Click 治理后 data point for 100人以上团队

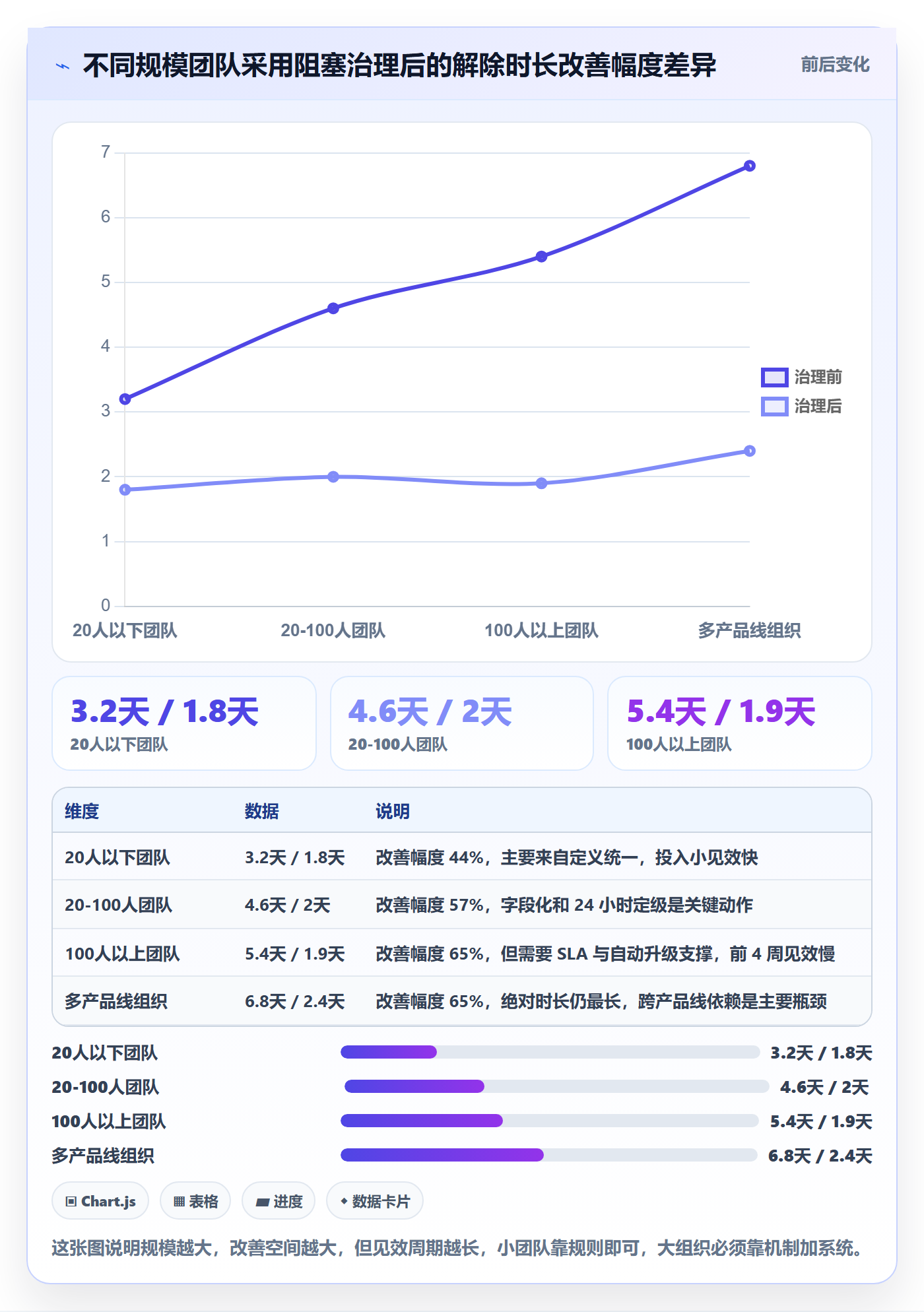click(x=541, y=483)
